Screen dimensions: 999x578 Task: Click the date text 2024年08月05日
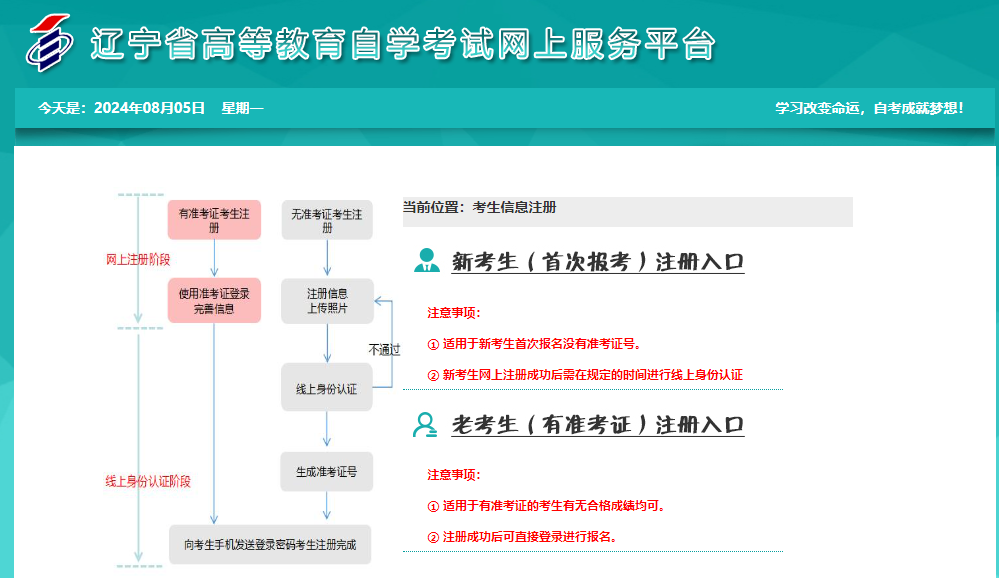pyautogui.click(x=149, y=108)
